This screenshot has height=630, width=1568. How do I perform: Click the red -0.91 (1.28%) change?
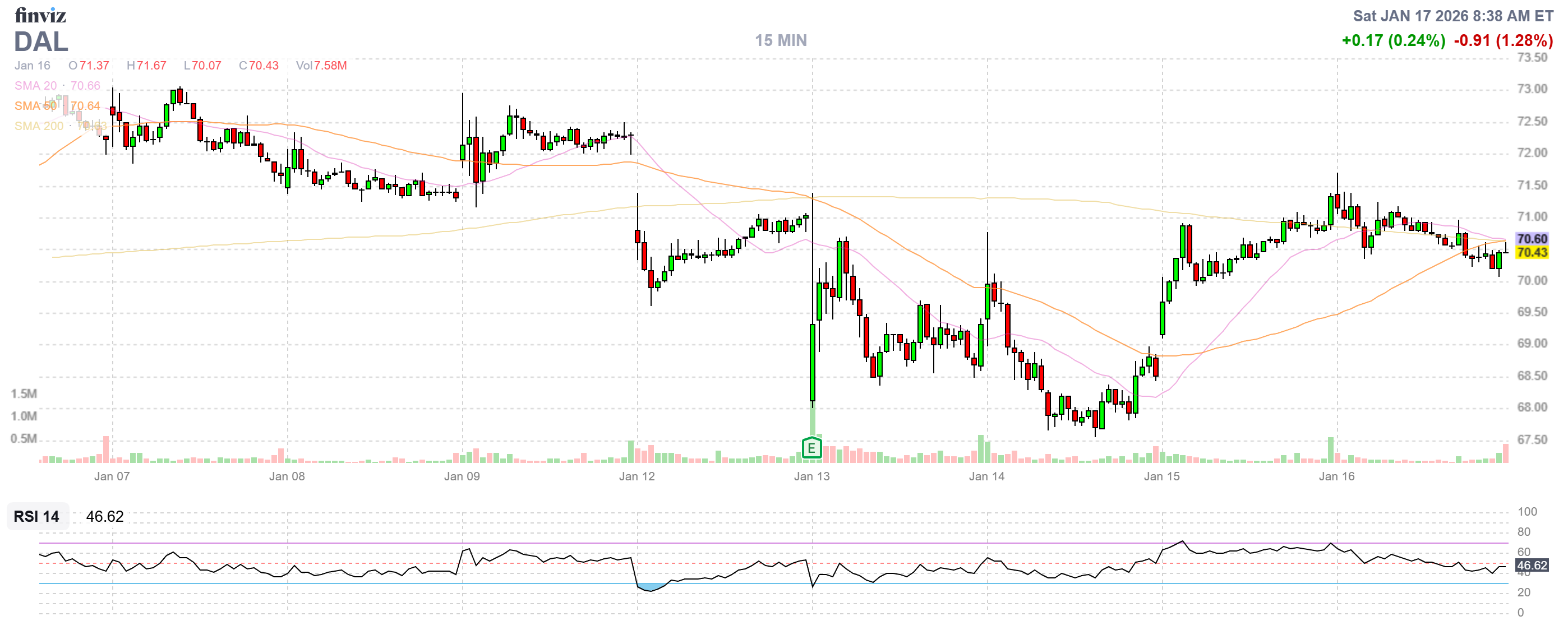(x=1503, y=41)
